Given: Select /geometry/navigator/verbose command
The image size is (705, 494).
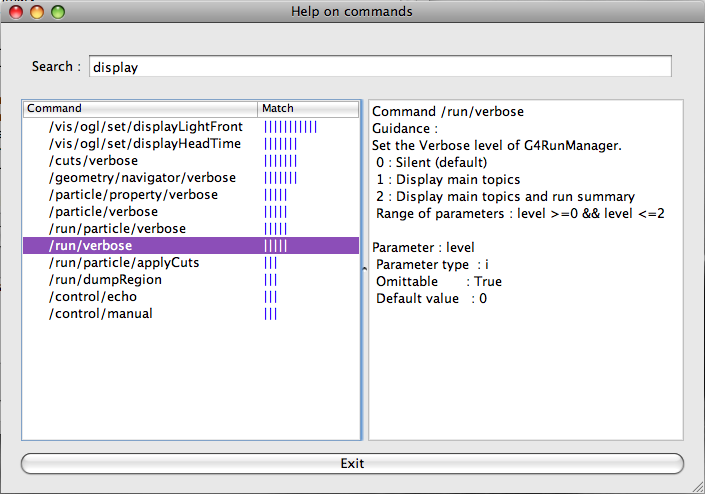Looking at the screenshot, I should point(142,178).
